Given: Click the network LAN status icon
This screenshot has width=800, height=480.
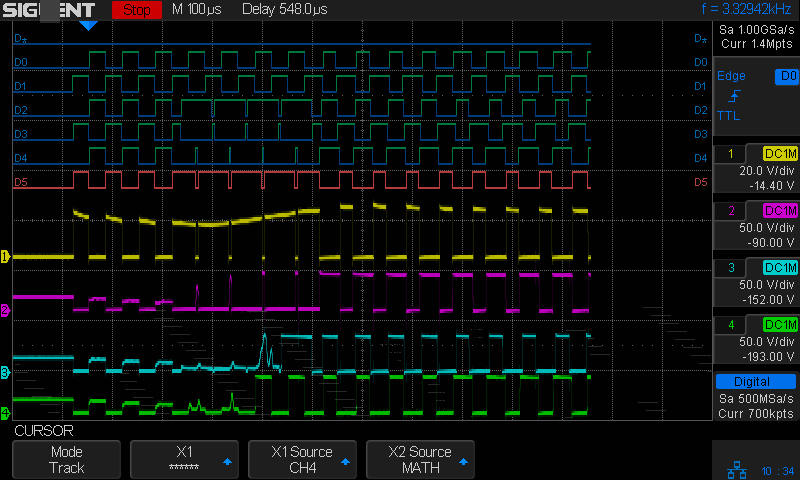Looking at the screenshot, I should pos(736,470).
